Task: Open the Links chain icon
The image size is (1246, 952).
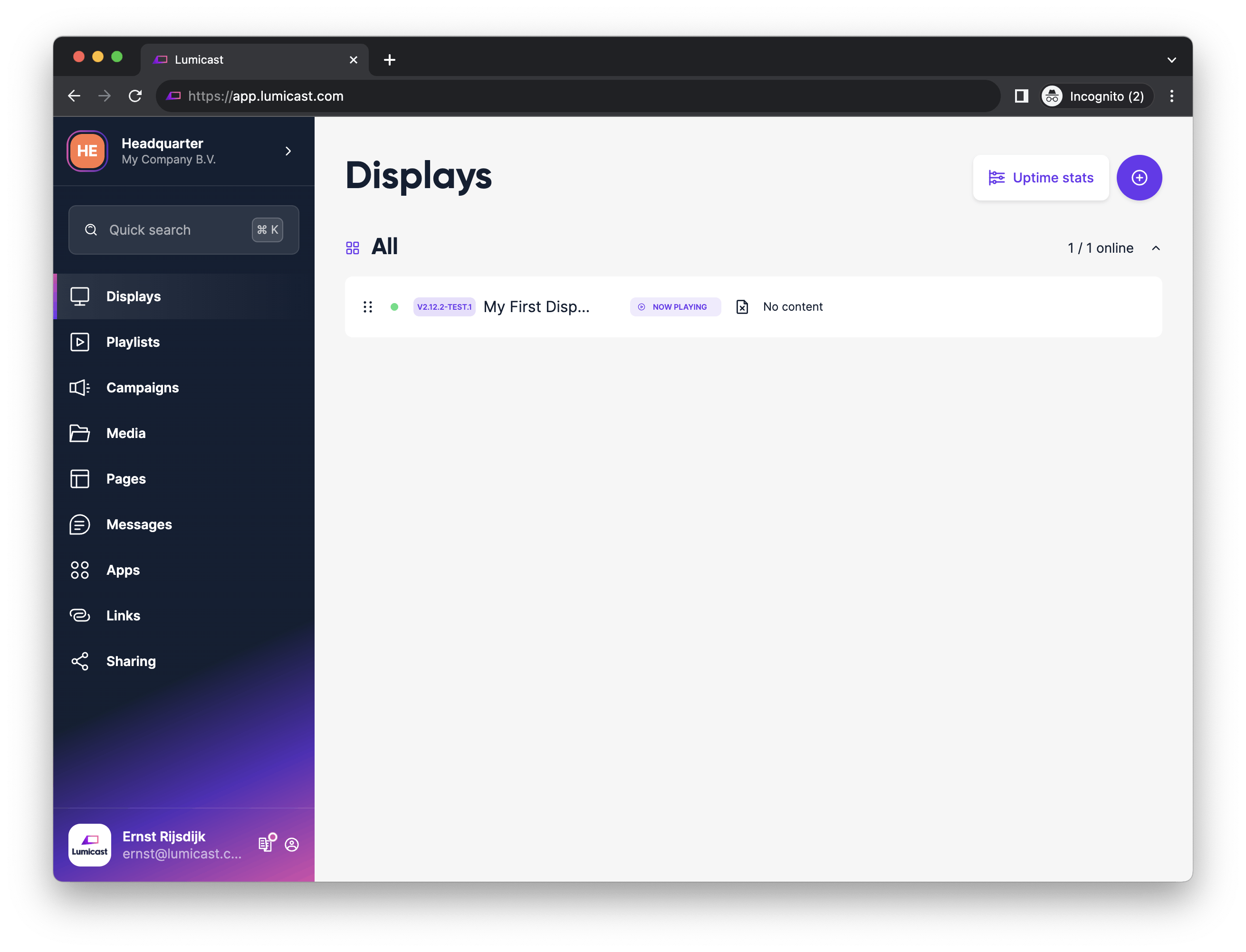Action: coord(79,615)
